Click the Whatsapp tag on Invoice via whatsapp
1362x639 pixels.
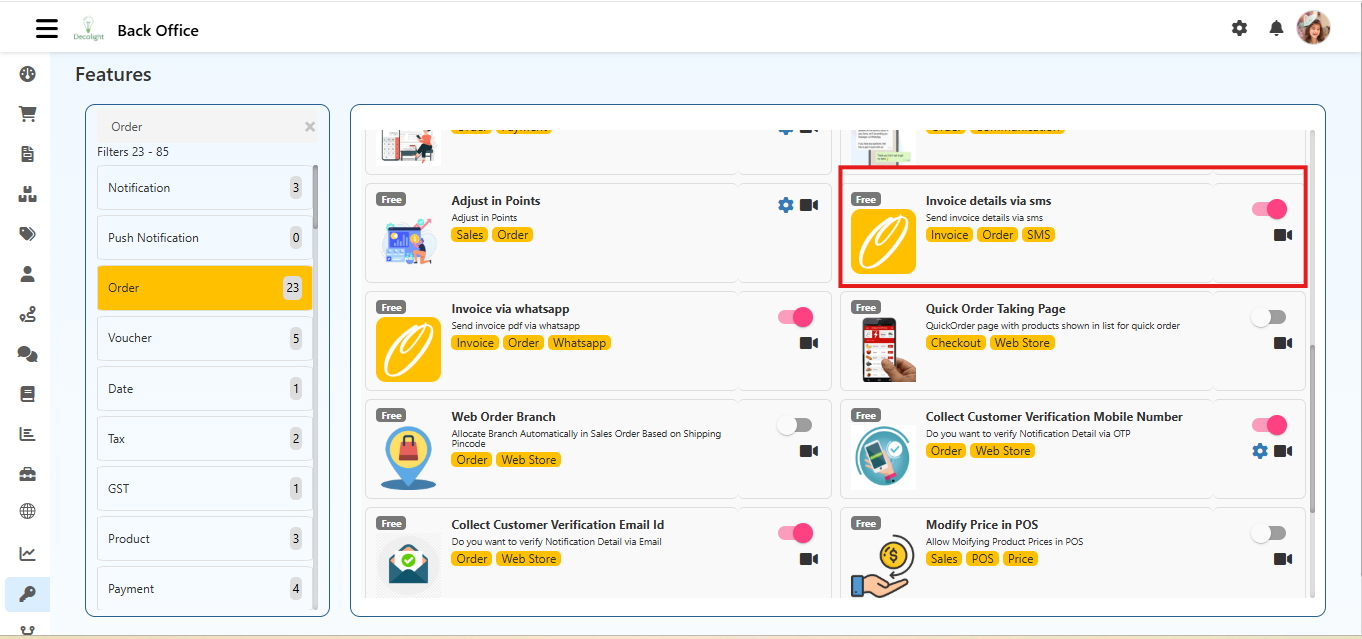point(579,343)
